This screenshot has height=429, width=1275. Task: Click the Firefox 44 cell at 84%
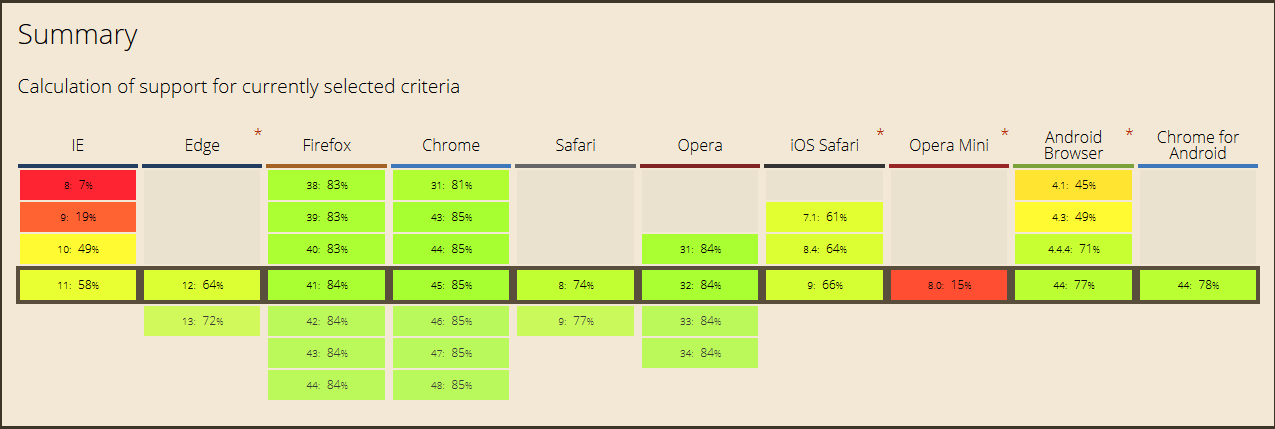coord(326,385)
